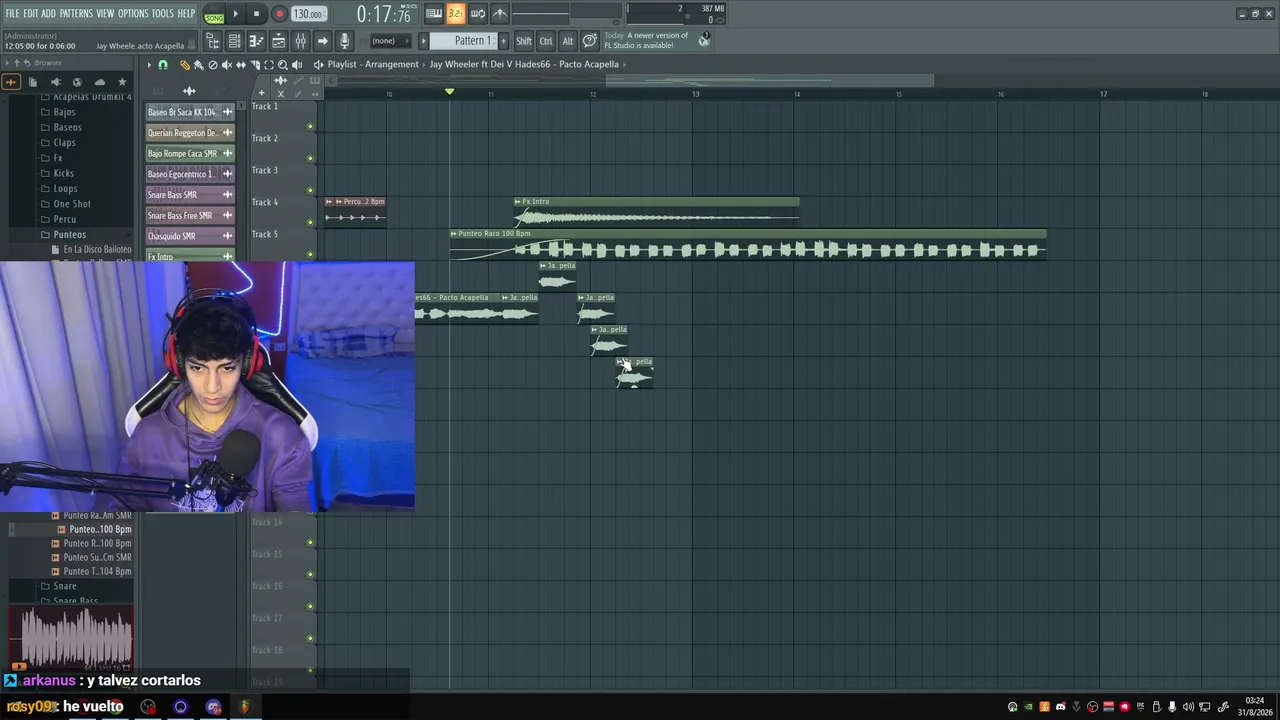The height and width of the screenshot is (720, 1280).
Task: Select the Playback speaker tool
Action: point(296,65)
